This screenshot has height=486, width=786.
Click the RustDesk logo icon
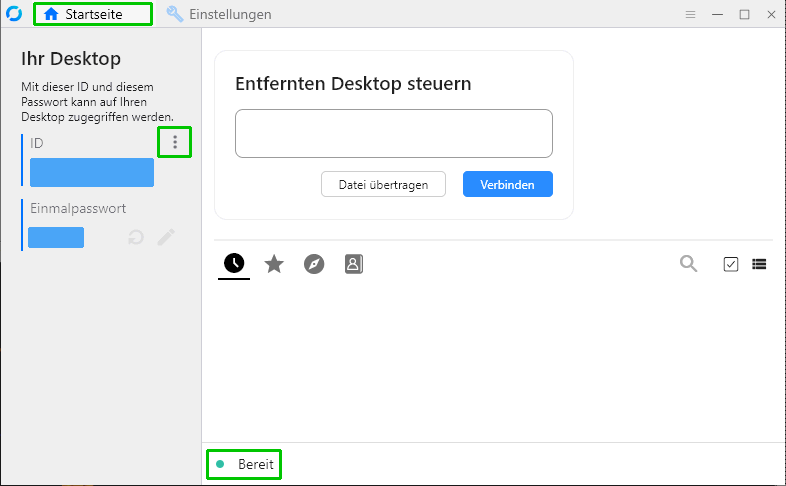(x=14, y=15)
